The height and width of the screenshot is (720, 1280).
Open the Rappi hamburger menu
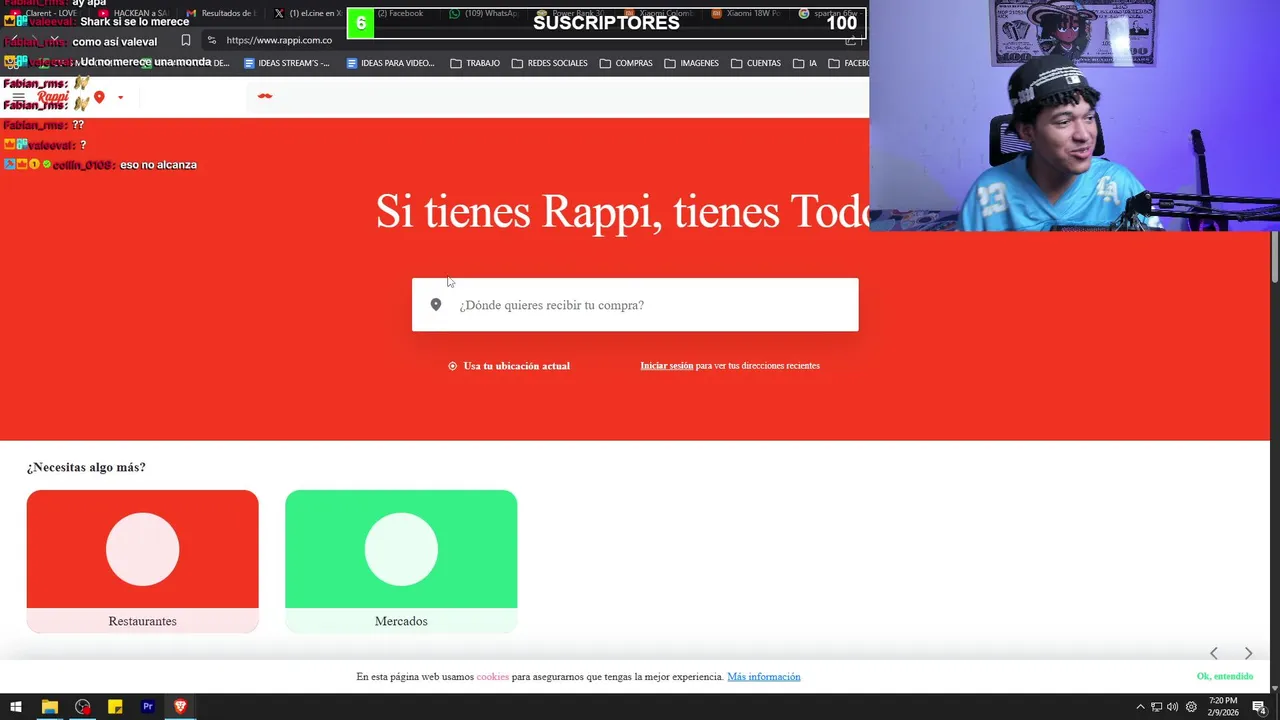18,97
